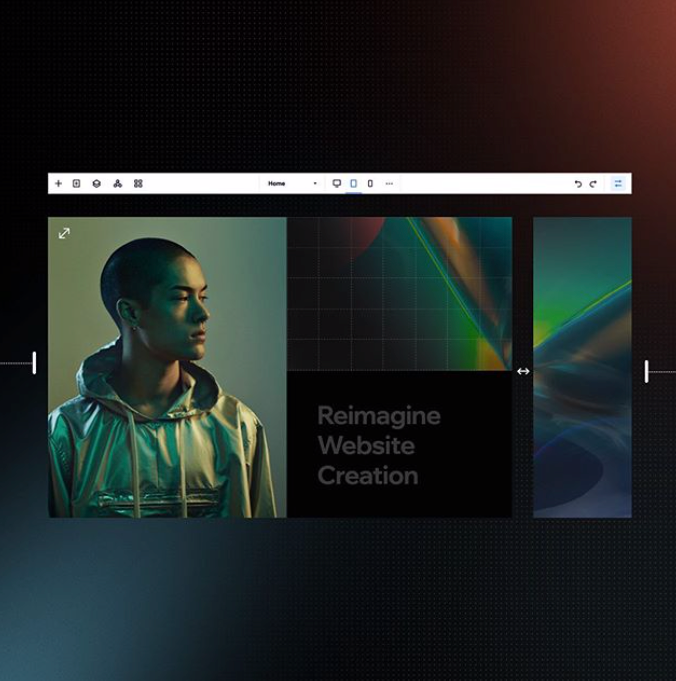The width and height of the screenshot is (676, 681).
Task: Switch to desktop breakpoint view
Action: pyautogui.click(x=337, y=183)
